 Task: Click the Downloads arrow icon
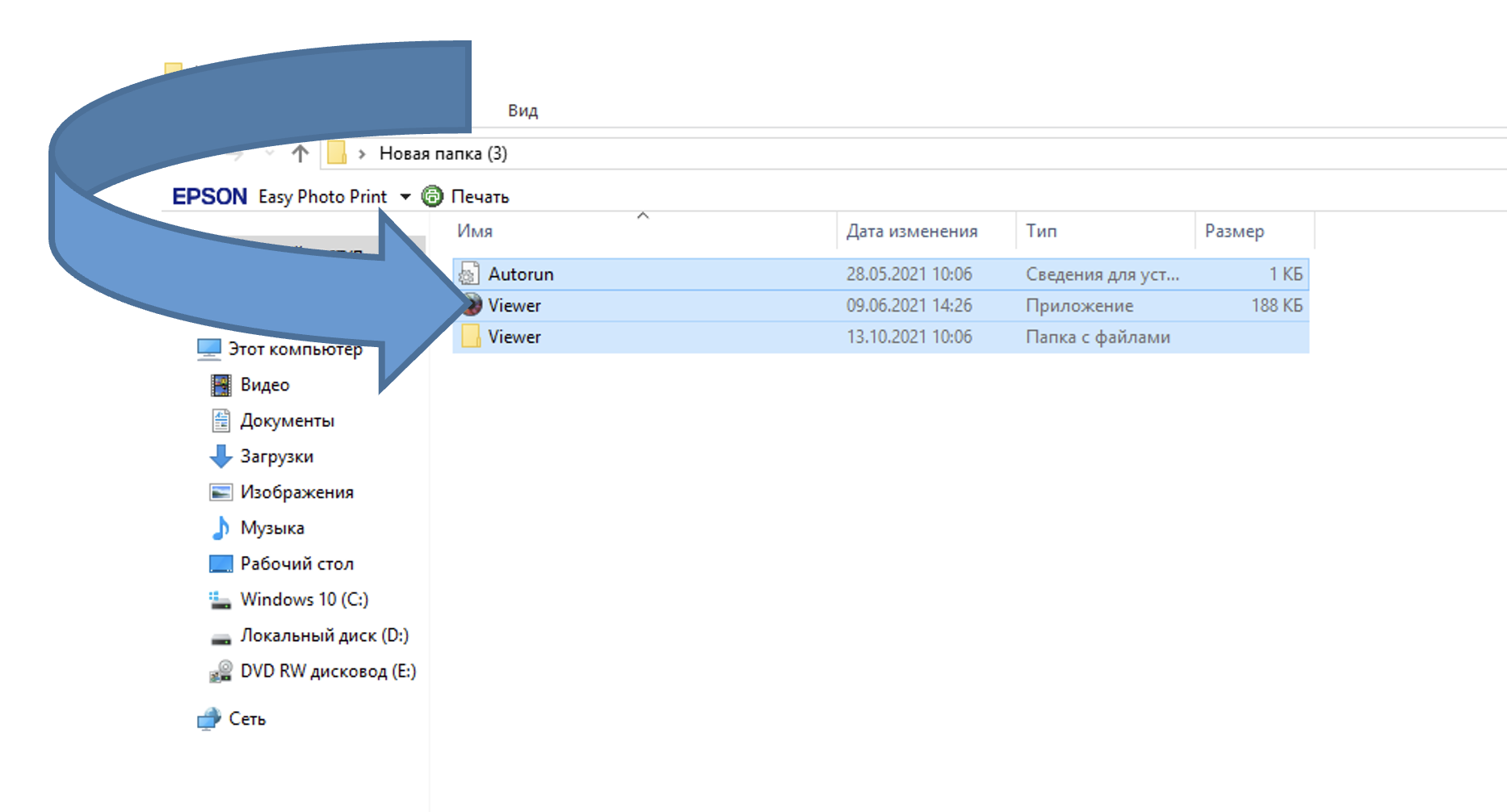(220, 457)
